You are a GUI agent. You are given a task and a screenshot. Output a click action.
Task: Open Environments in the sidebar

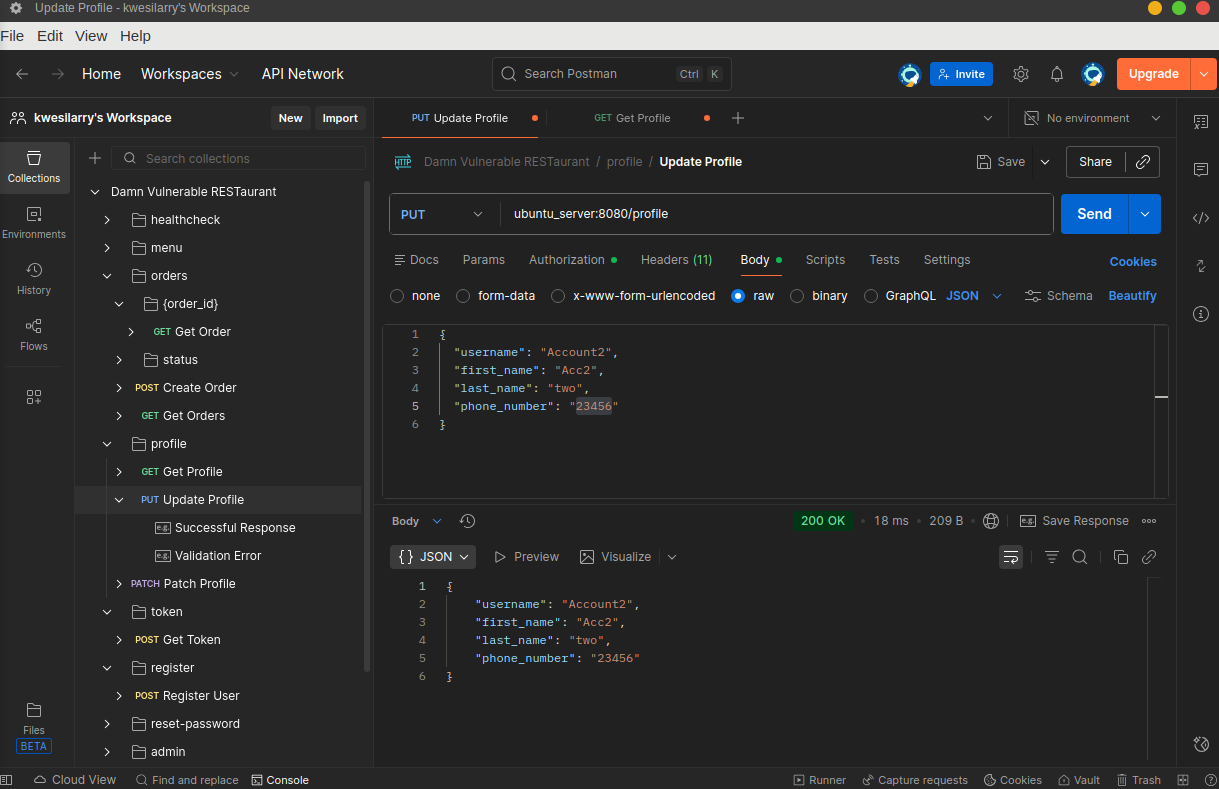(x=34, y=222)
